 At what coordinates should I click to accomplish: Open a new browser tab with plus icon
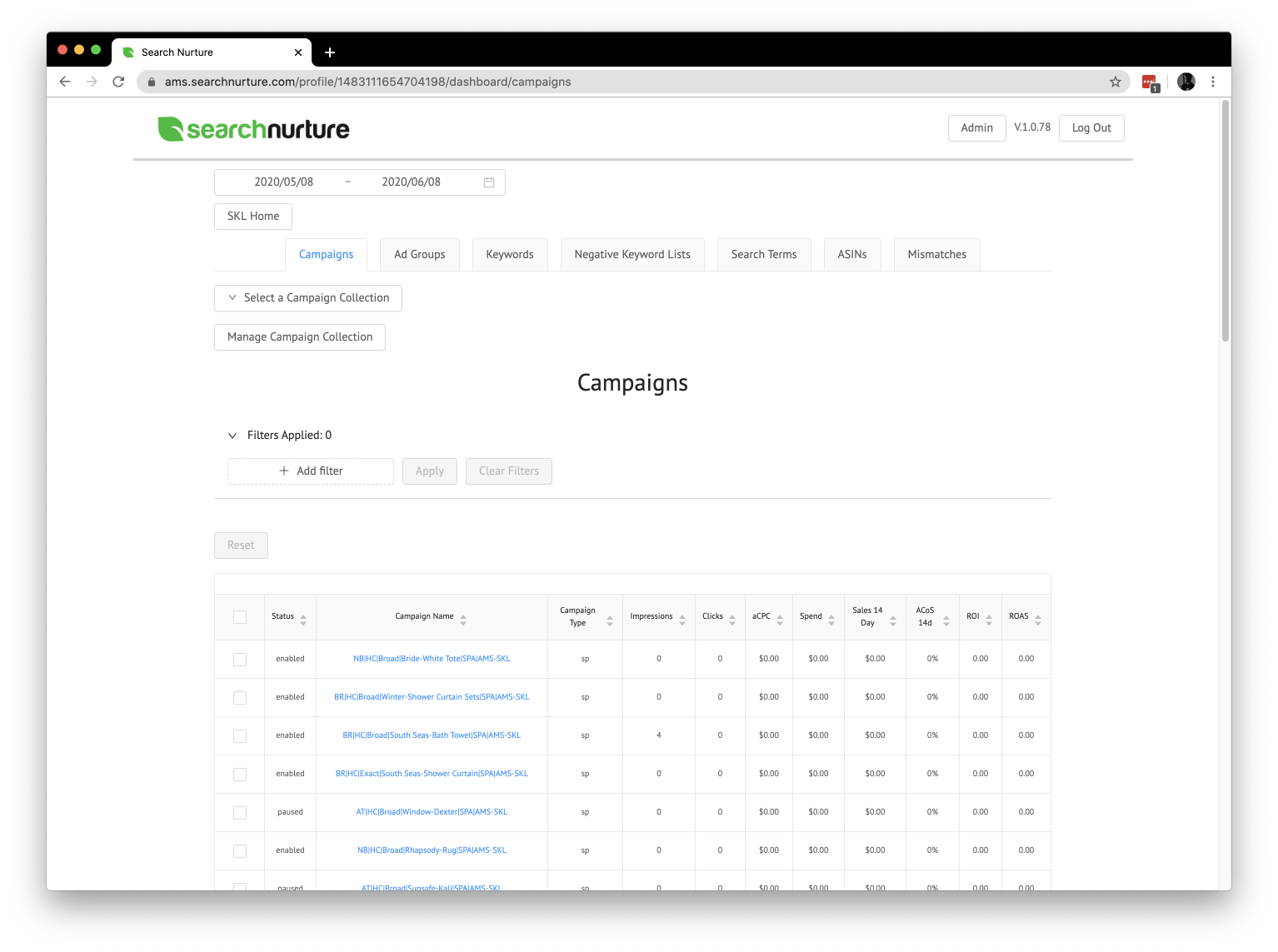click(x=330, y=52)
